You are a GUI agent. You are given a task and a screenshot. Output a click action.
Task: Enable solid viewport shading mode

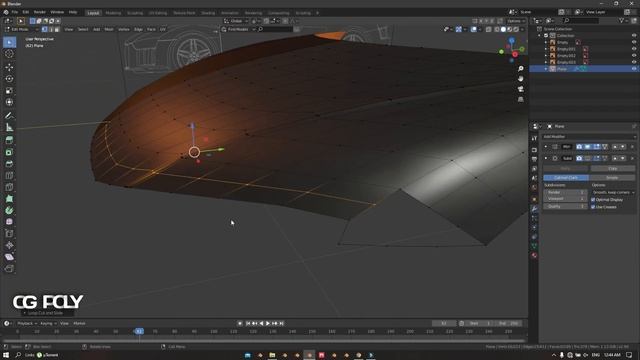(503, 29)
